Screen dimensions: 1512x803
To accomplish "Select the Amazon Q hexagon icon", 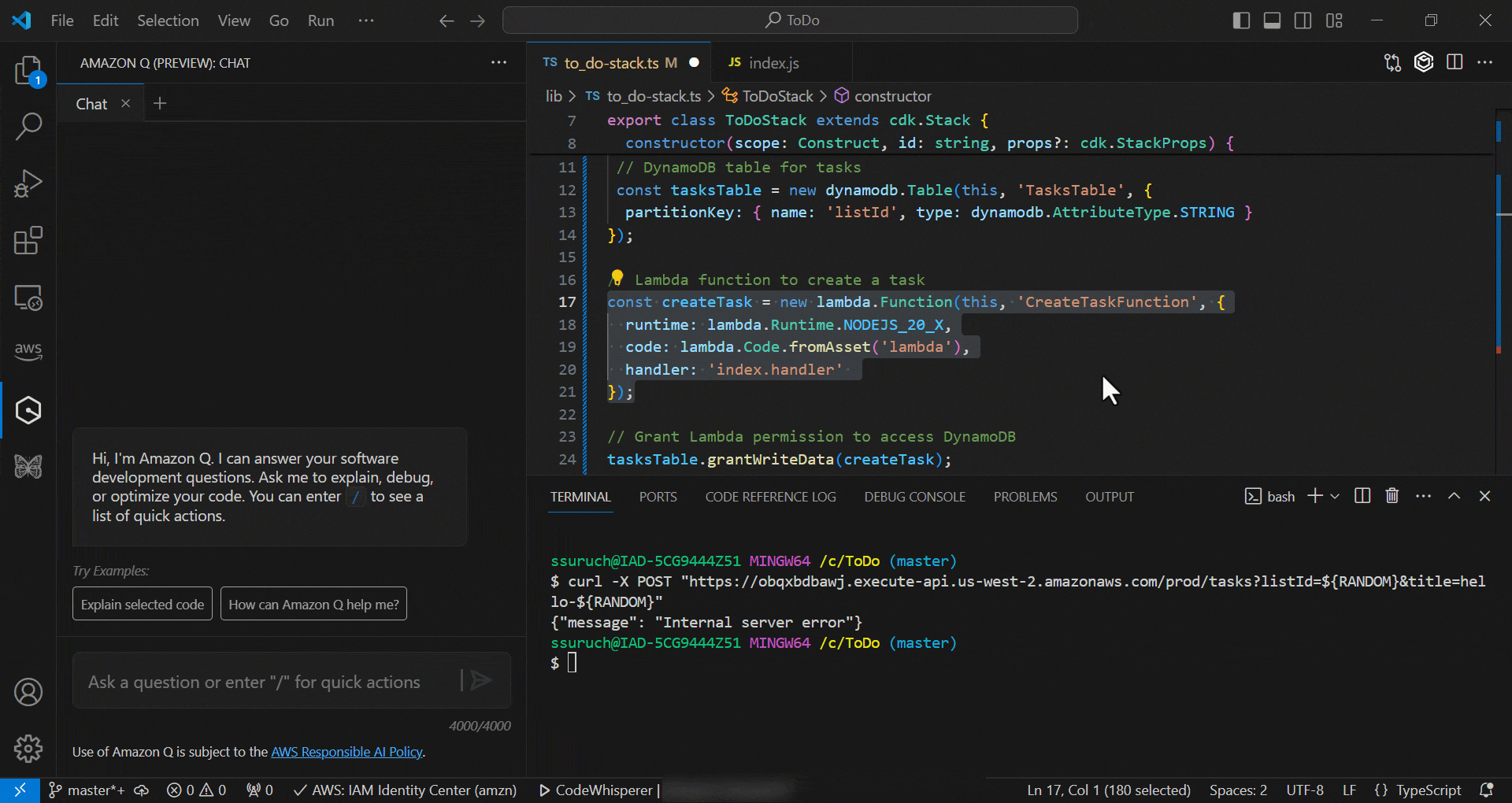I will pyautogui.click(x=28, y=409).
